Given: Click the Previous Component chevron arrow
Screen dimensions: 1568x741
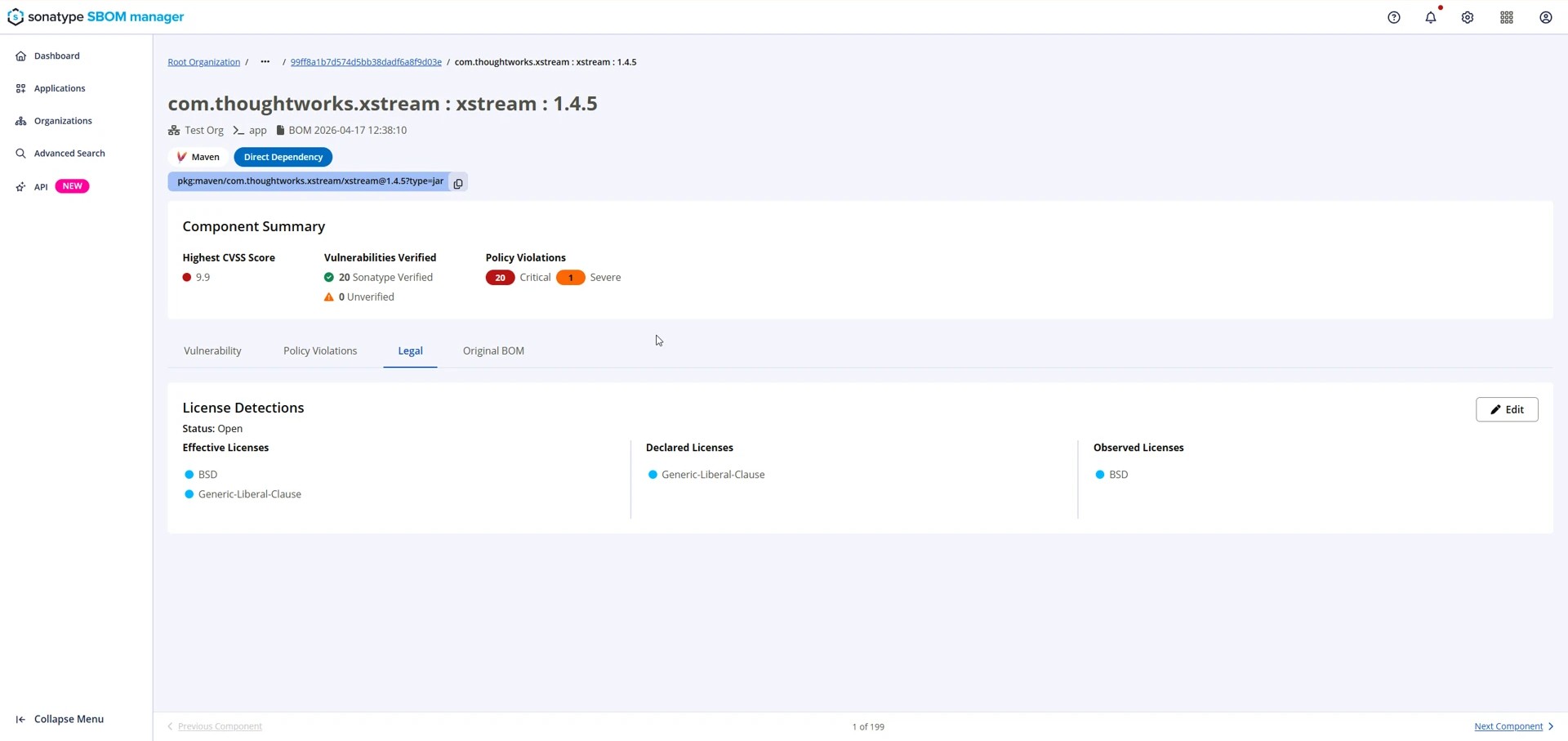Looking at the screenshot, I should pos(171,726).
